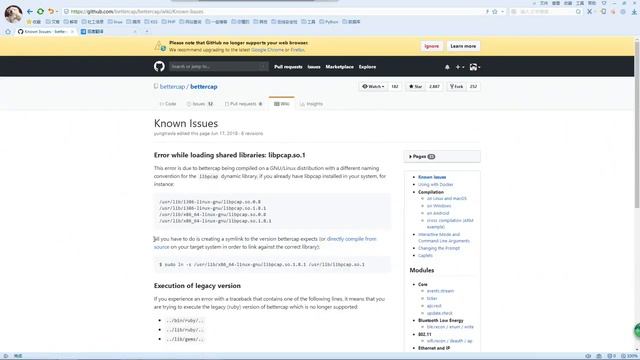Click the Python bookmark folder
The image size is (640, 360).
tap(329, 22)
